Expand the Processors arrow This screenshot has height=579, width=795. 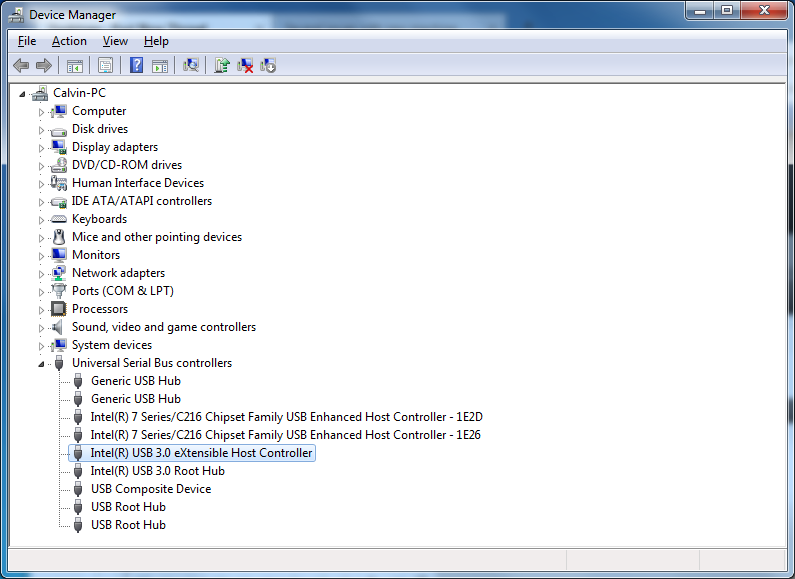[42, 310]
